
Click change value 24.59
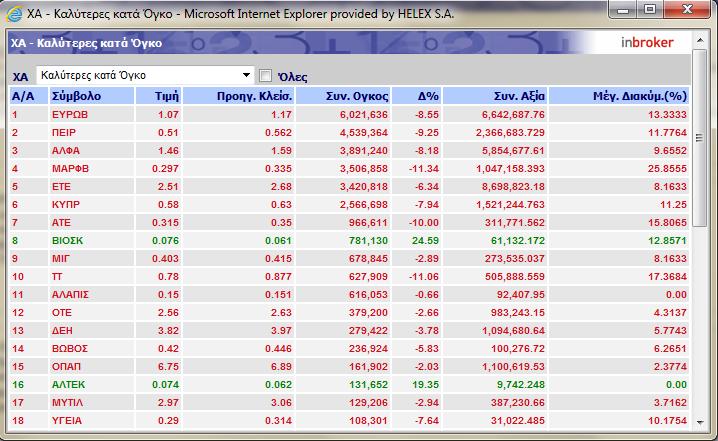pyautogui.click(x=425, y=240)
